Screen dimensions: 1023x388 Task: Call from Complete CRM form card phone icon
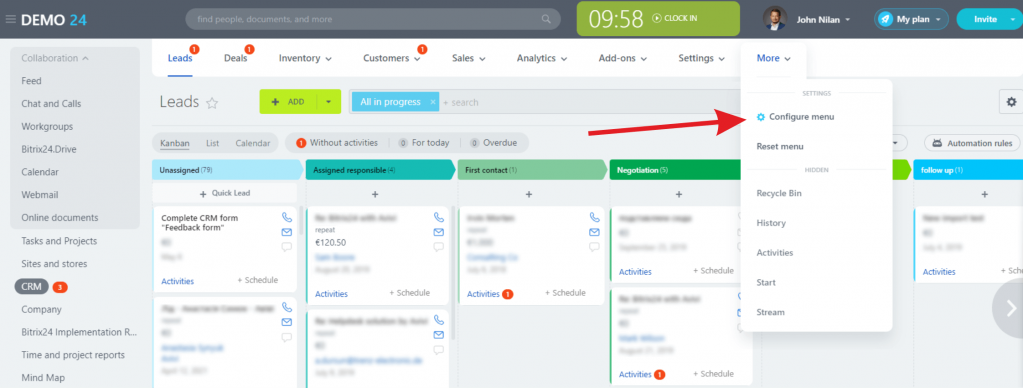coord(287,217)
